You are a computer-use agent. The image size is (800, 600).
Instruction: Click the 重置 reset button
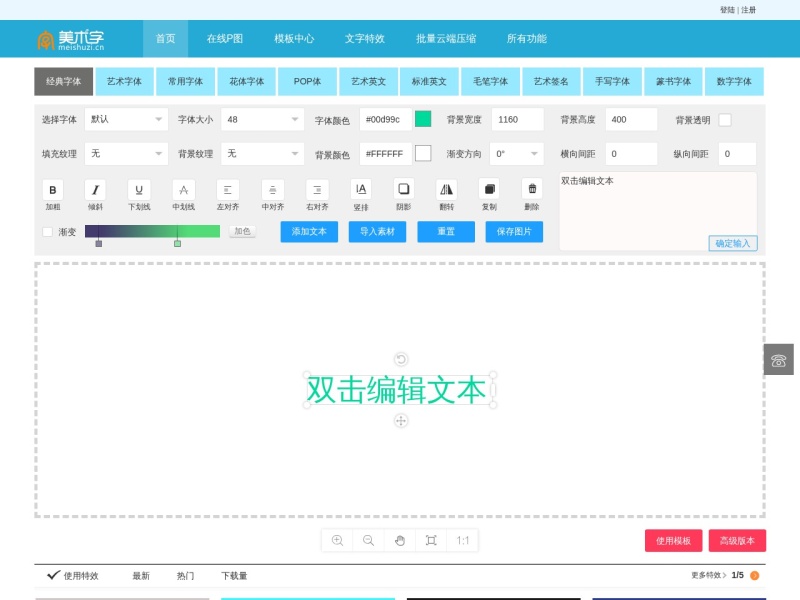pyautogui.click(x=446, y=232)
